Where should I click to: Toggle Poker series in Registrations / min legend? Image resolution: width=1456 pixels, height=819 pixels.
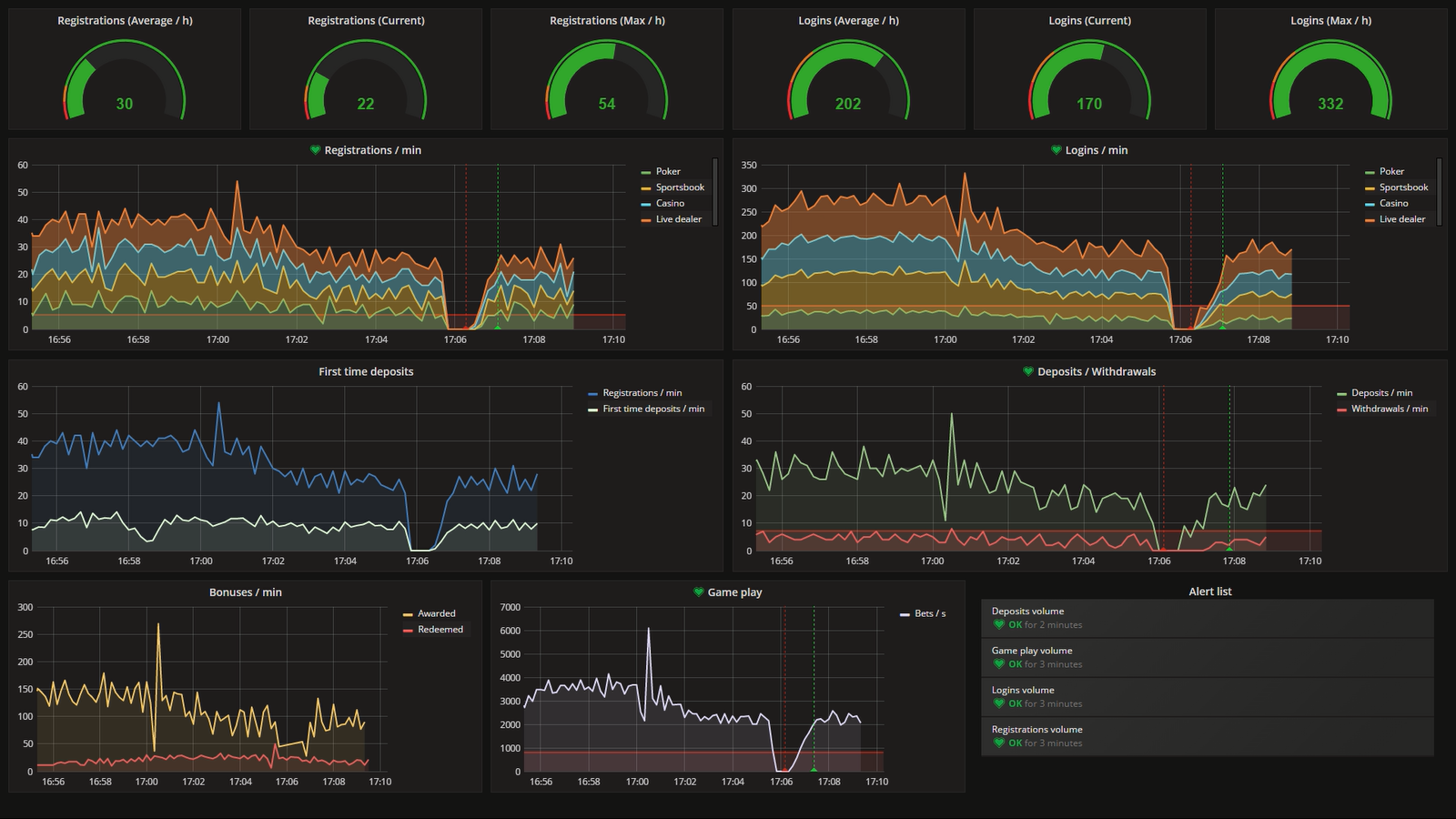[x=667, y=171]
